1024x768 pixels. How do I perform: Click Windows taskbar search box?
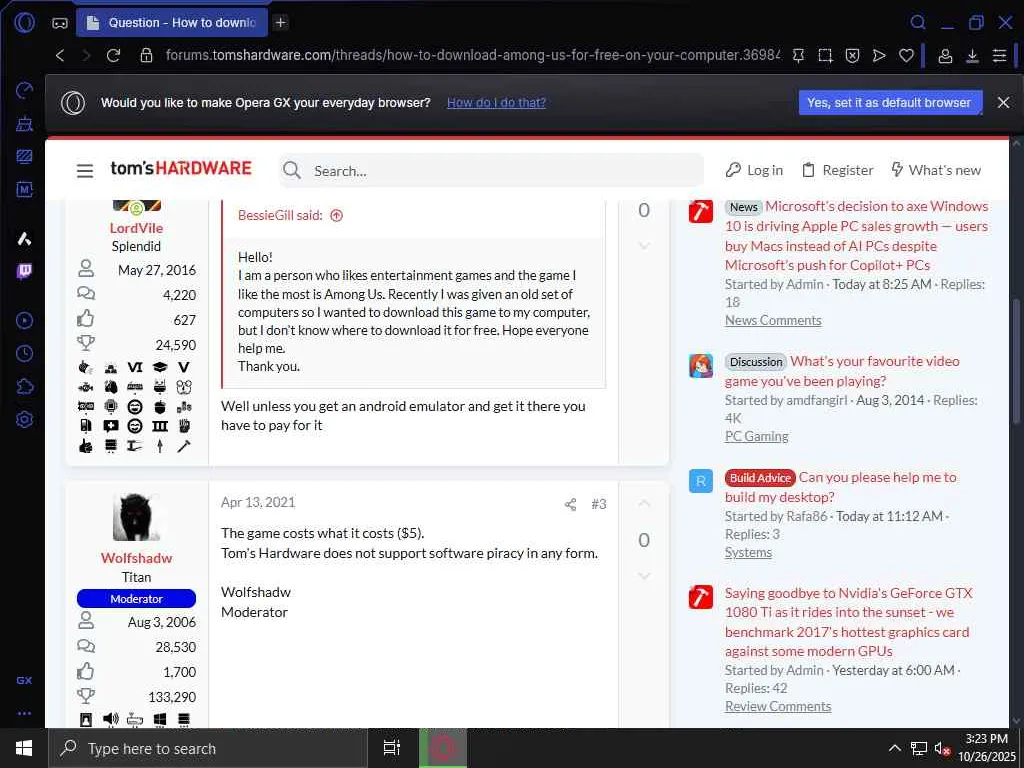tap(208, 748)
